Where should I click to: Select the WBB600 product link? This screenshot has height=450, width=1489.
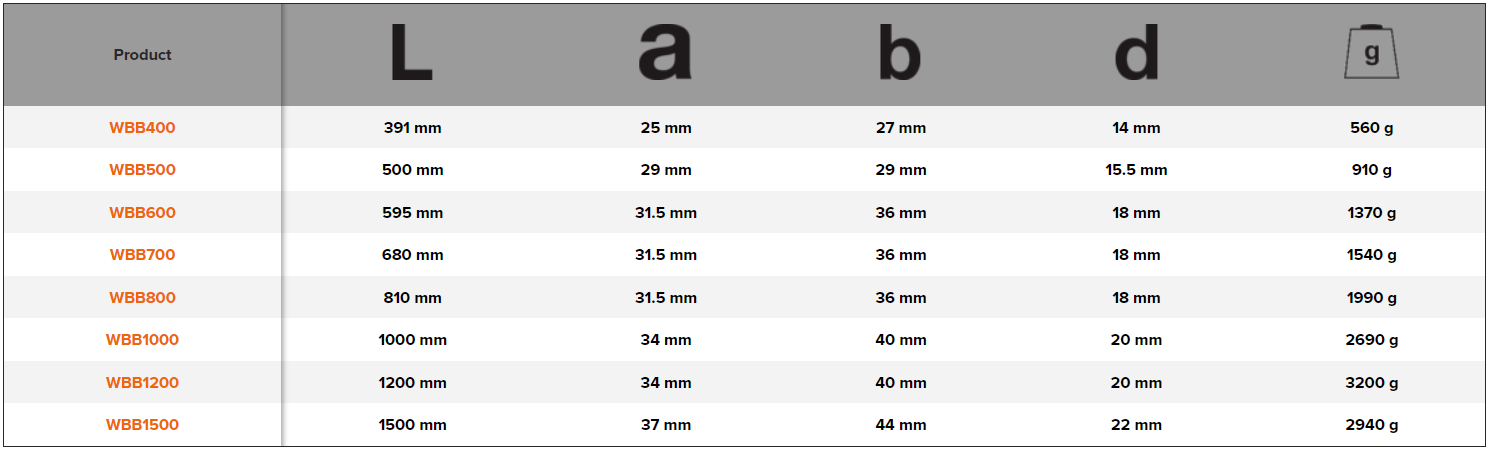point(142,213)
